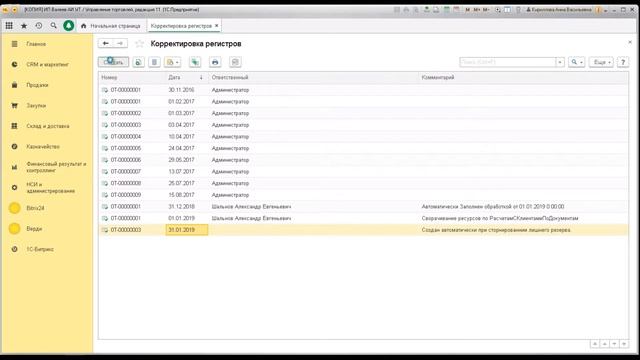This screenshot has width=640, height=360.
Task: Close the Корректировка регистров form
Action: pos(630,42)
